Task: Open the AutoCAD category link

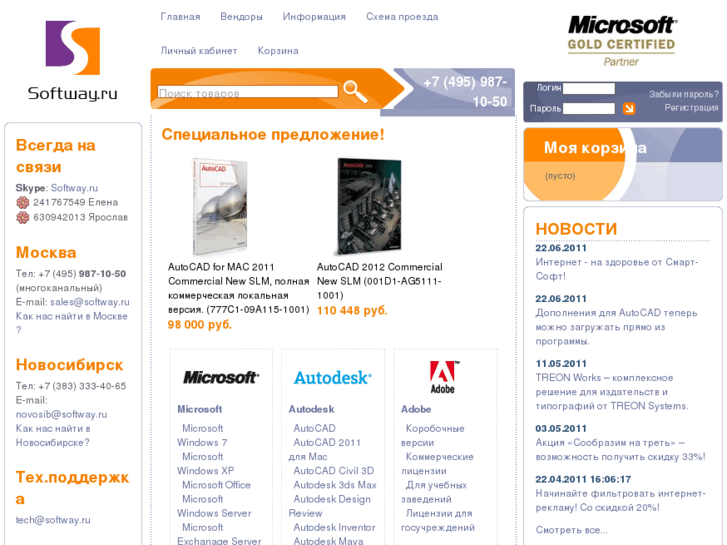Action: (x=314, y=429)
